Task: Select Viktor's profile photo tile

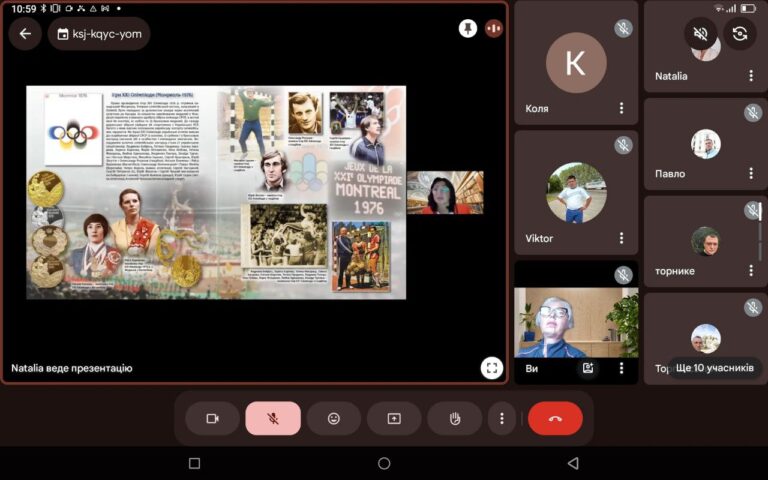Action: click(576, 192)
